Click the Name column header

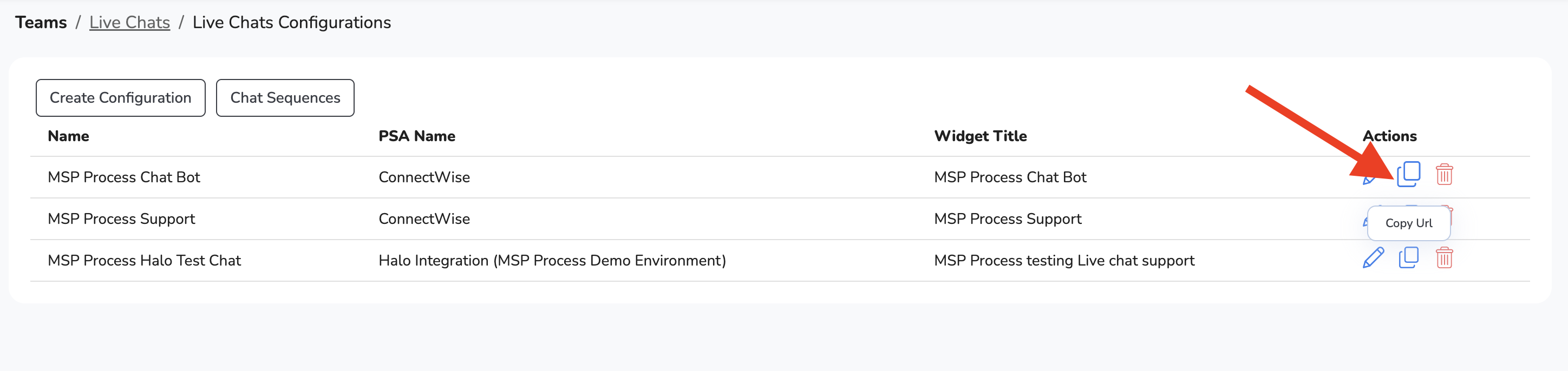pos(68,136)
